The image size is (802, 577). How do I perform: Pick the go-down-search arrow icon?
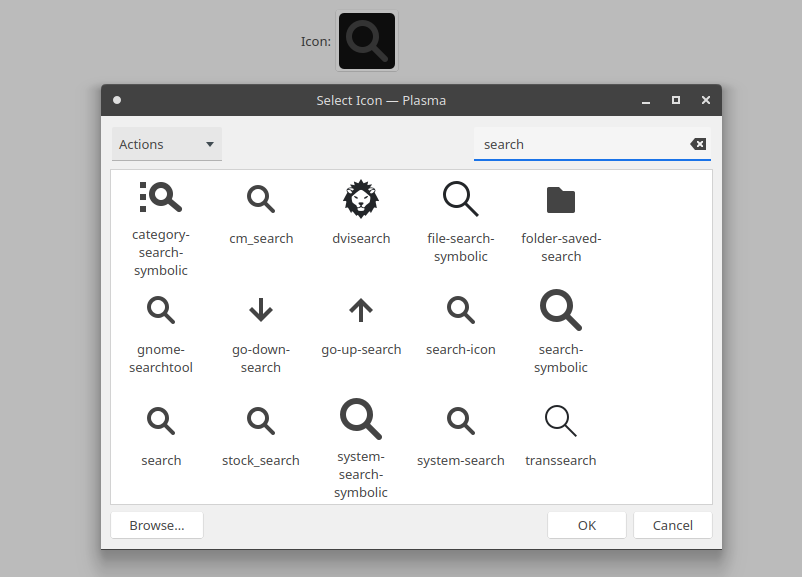[261, 310]
